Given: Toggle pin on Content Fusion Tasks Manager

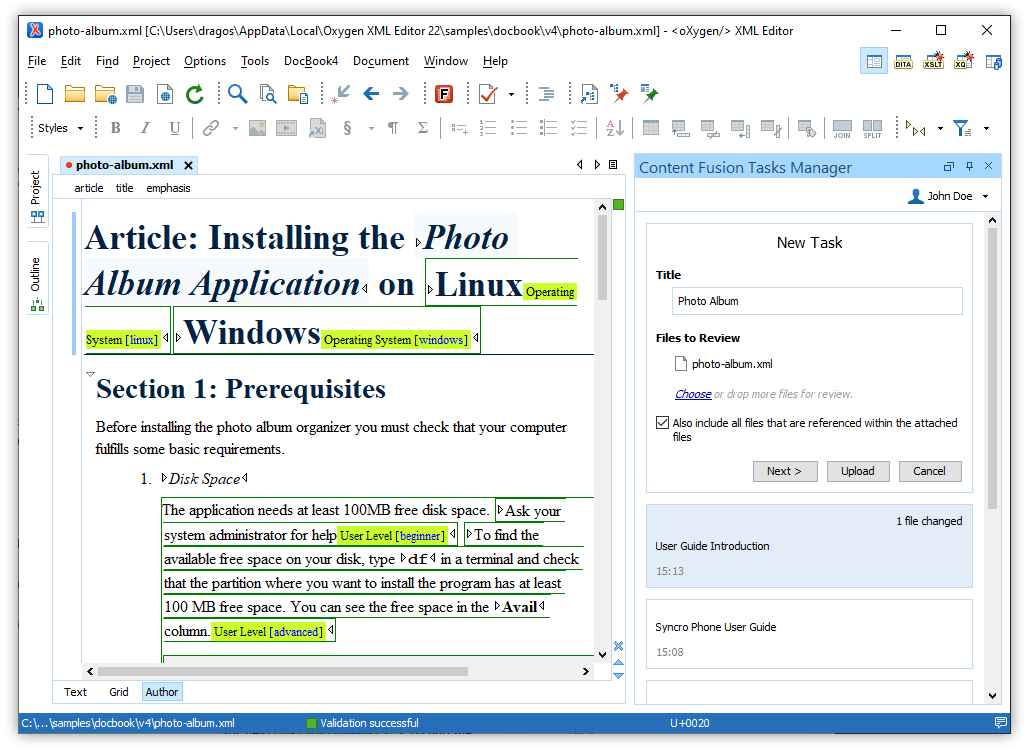Looking at the screenshot, I should point(969,167).
